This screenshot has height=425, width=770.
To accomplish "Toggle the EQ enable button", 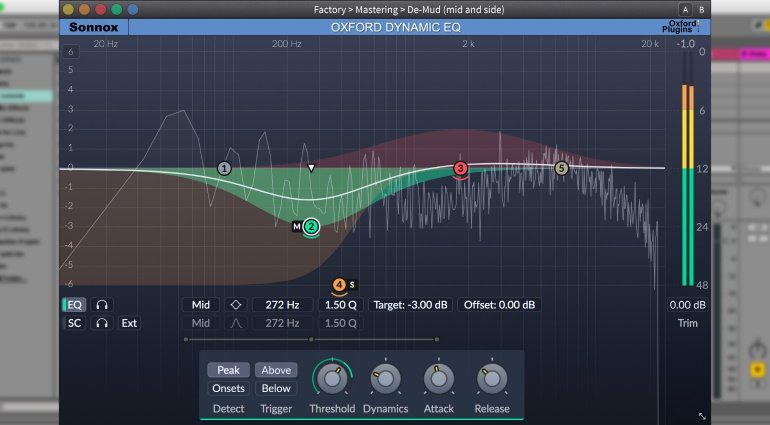I will click(x=75, y=305).
